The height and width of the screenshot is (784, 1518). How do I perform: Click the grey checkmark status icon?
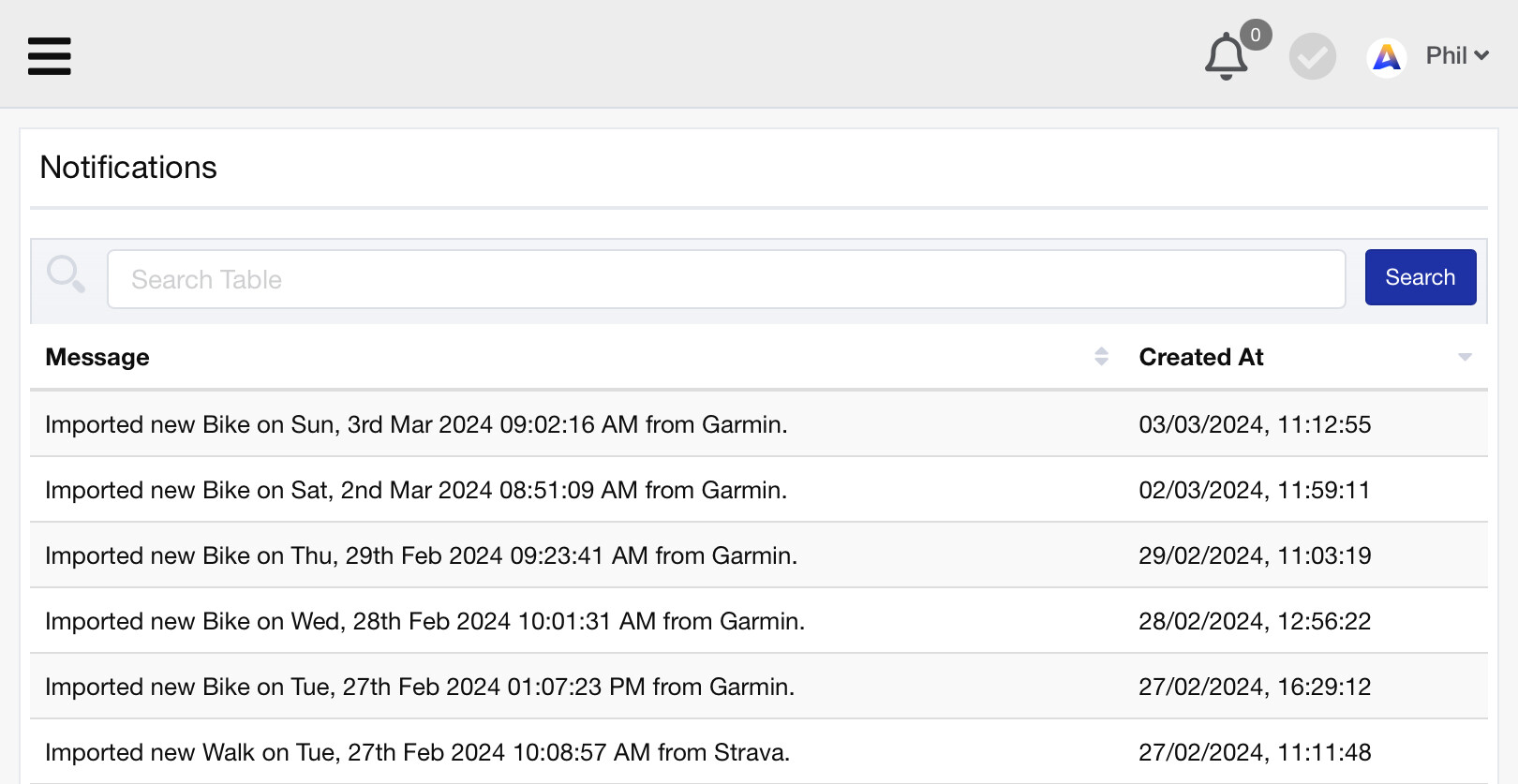(x=1312, y=57)
